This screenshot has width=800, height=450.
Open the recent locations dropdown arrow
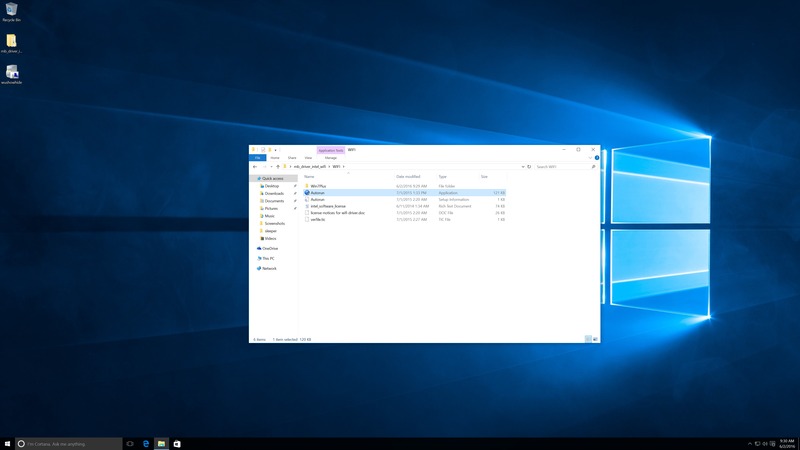(x=270, y=166)
